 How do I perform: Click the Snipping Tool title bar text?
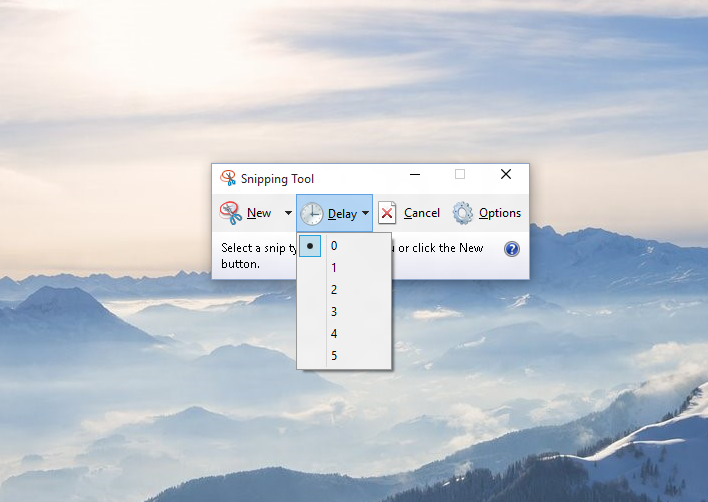click(x=277, y=179)
